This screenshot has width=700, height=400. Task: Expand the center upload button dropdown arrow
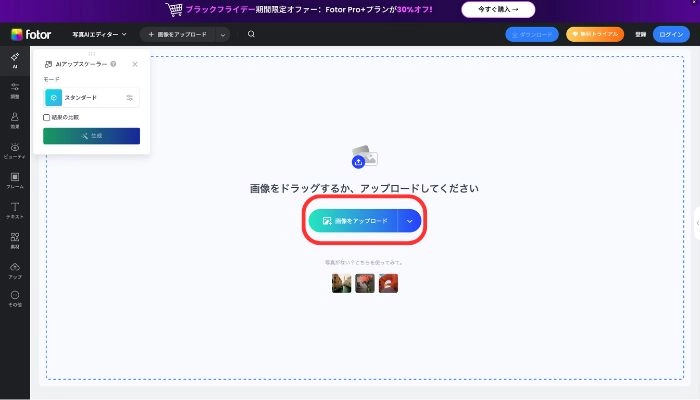pyautogui.click(x=409, y=221)
